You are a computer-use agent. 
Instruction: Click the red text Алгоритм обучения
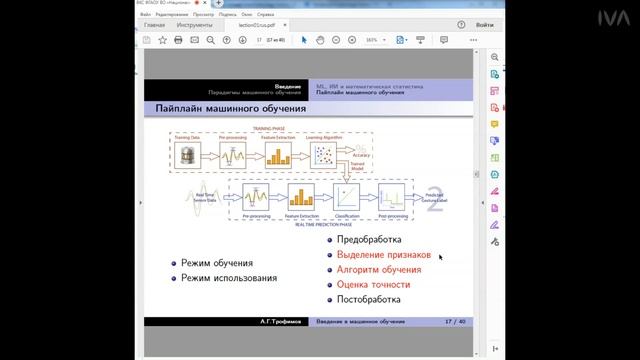pyautogui.click(x=379, y=270)
